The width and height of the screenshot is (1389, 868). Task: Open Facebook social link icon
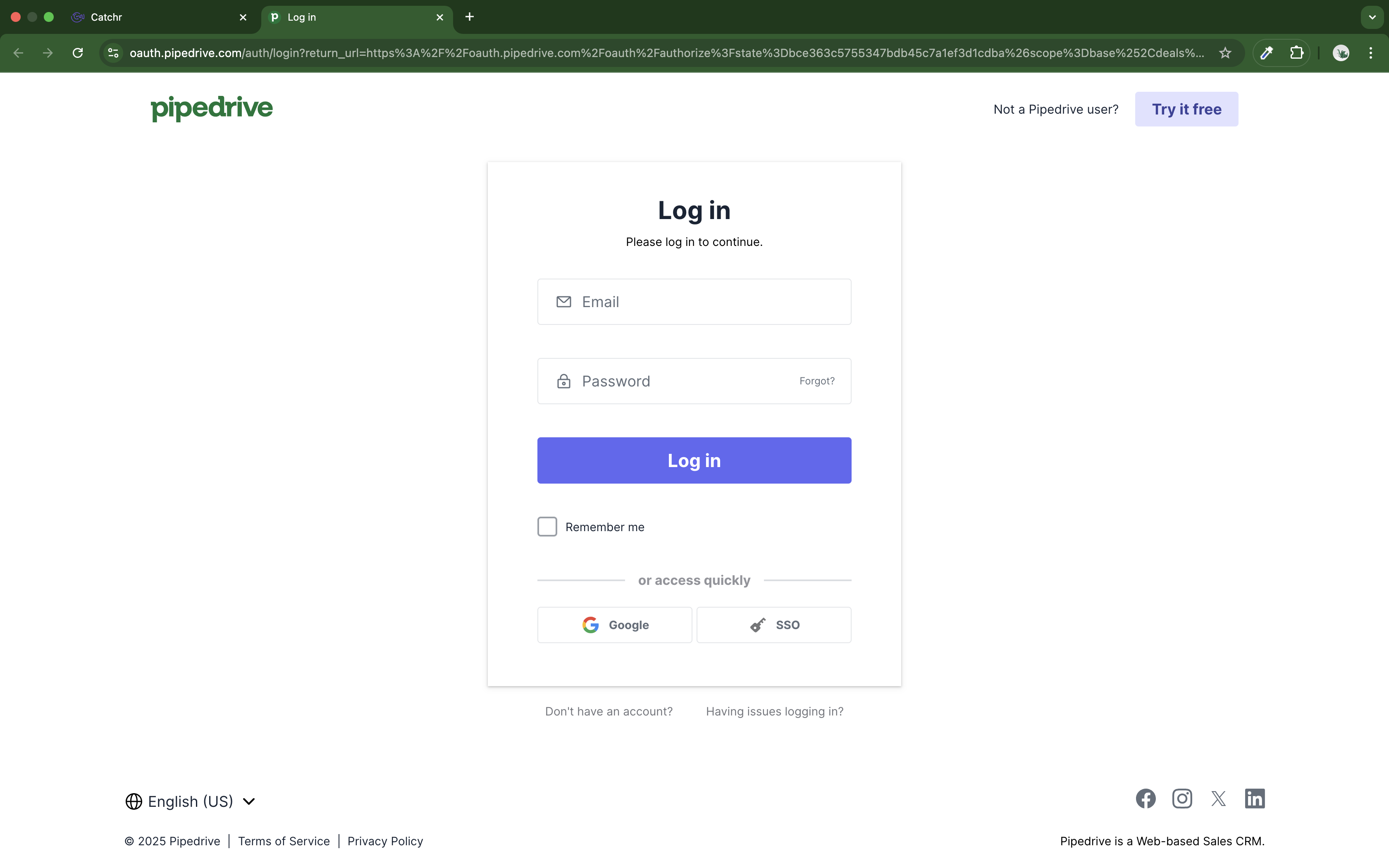[x=1146, y=799]
